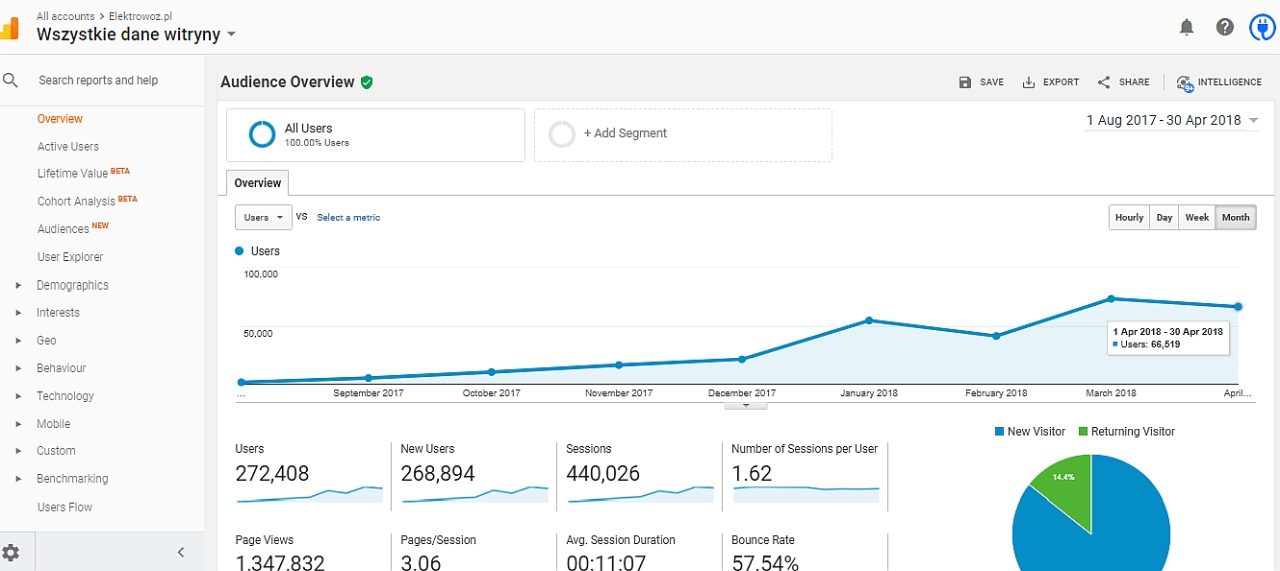Click the Sessions metric 440,026
This screenshot has height=571, width=1280.
[602, 474]
